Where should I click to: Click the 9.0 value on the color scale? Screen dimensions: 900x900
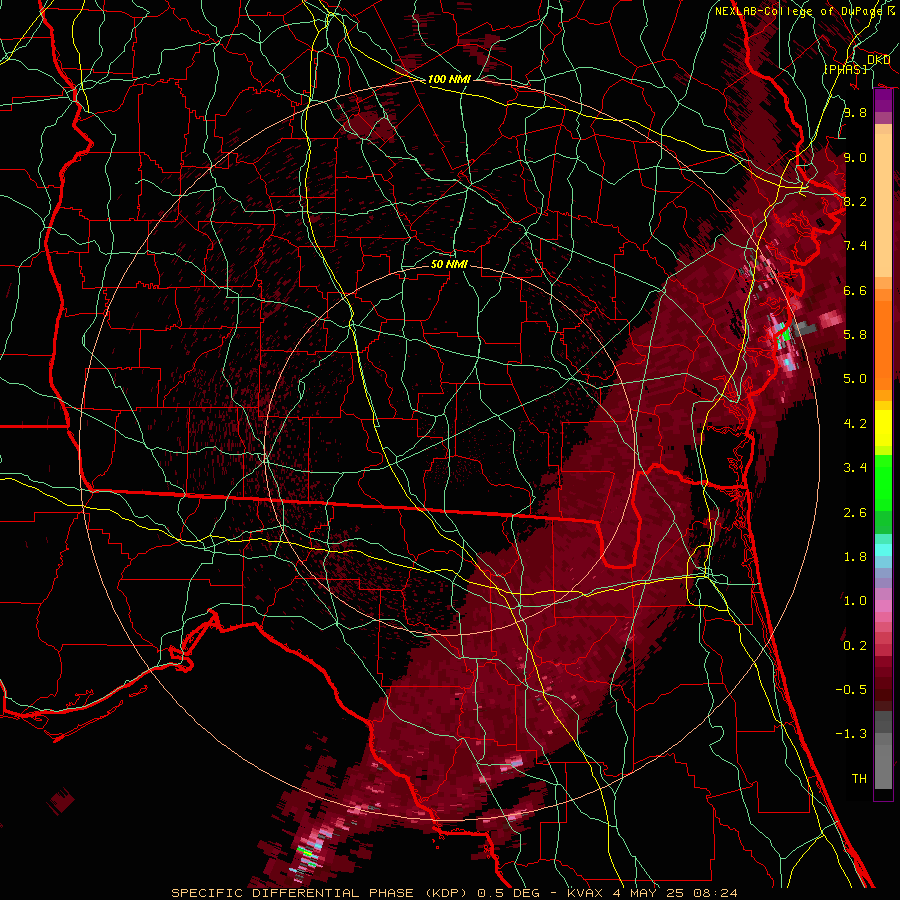[x=855, y=157]
